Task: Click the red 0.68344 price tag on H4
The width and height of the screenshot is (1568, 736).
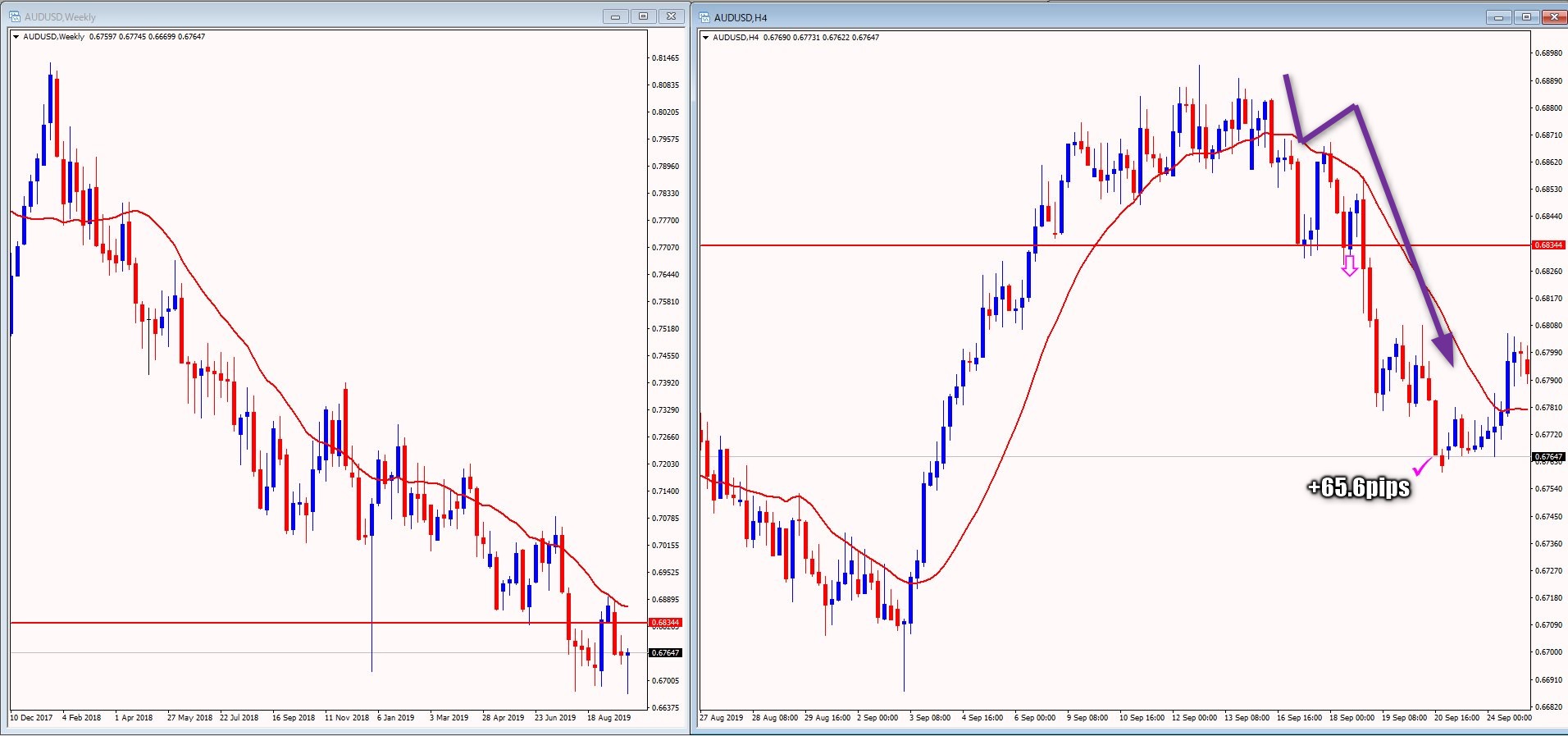Action: click(1547, 245)
